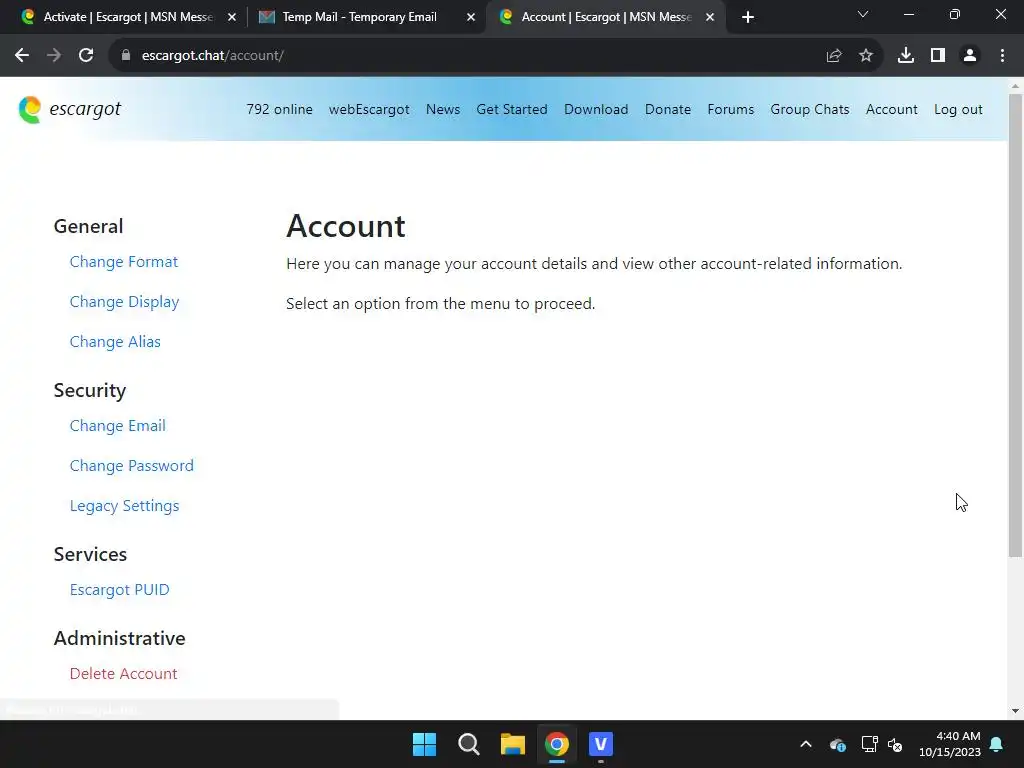Click the 792 online counter
The height and width of the screenshot is (768, 1024).
click(280, 110)
